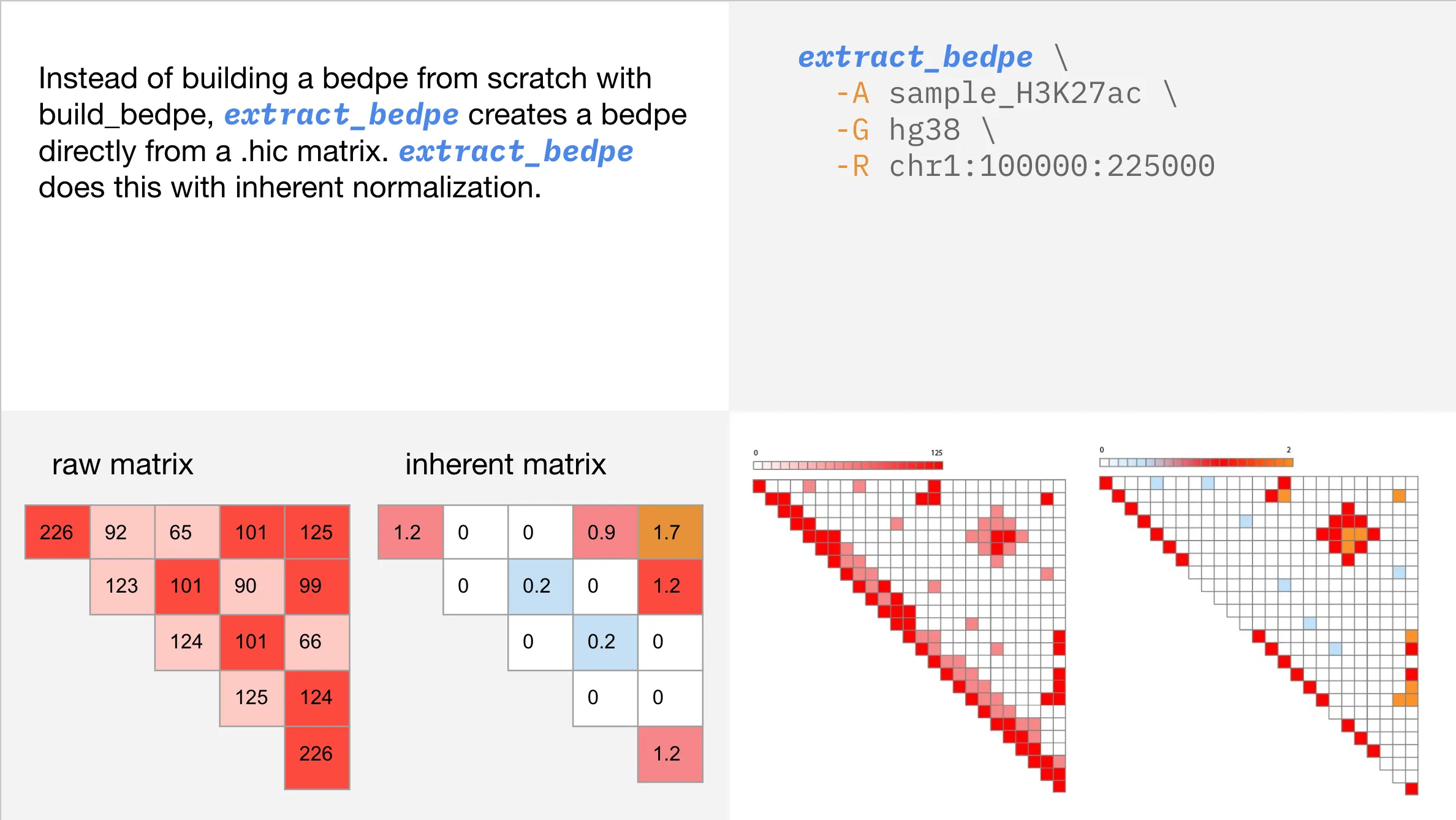This screenshot has height=820, width=1456.
Task: Click the -G flag in the command
Action: 852,131
